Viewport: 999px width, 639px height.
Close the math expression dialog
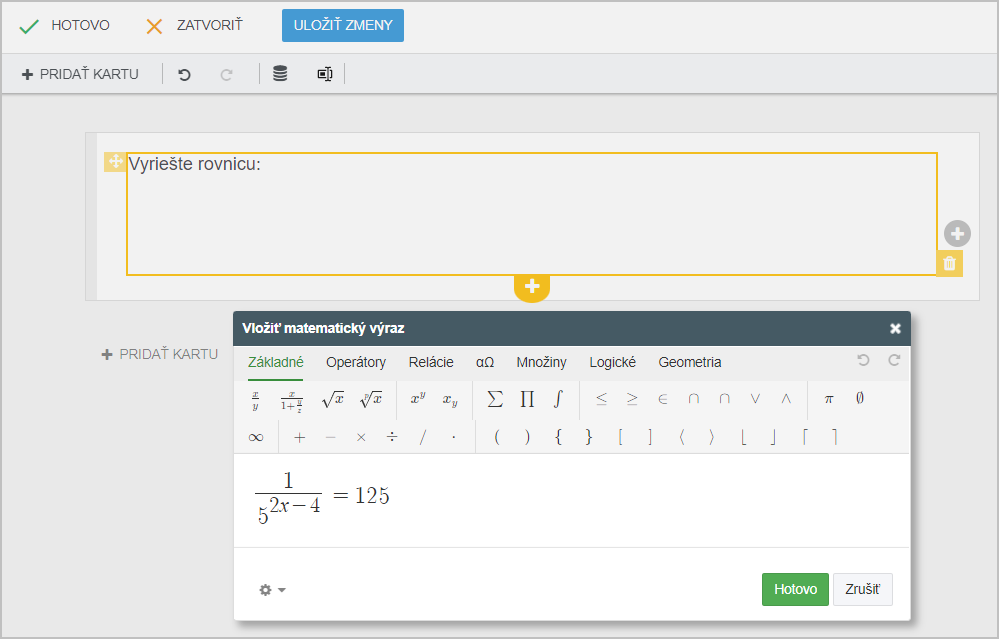895,328
